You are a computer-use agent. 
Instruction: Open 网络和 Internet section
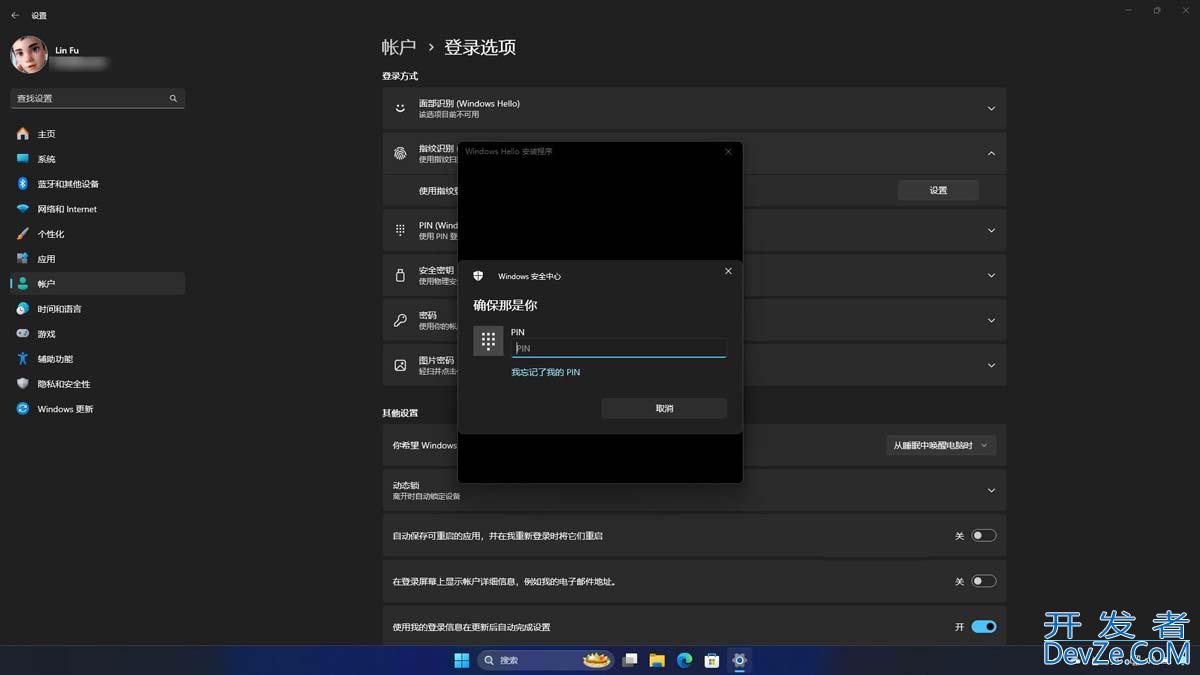tap(97, 209)
